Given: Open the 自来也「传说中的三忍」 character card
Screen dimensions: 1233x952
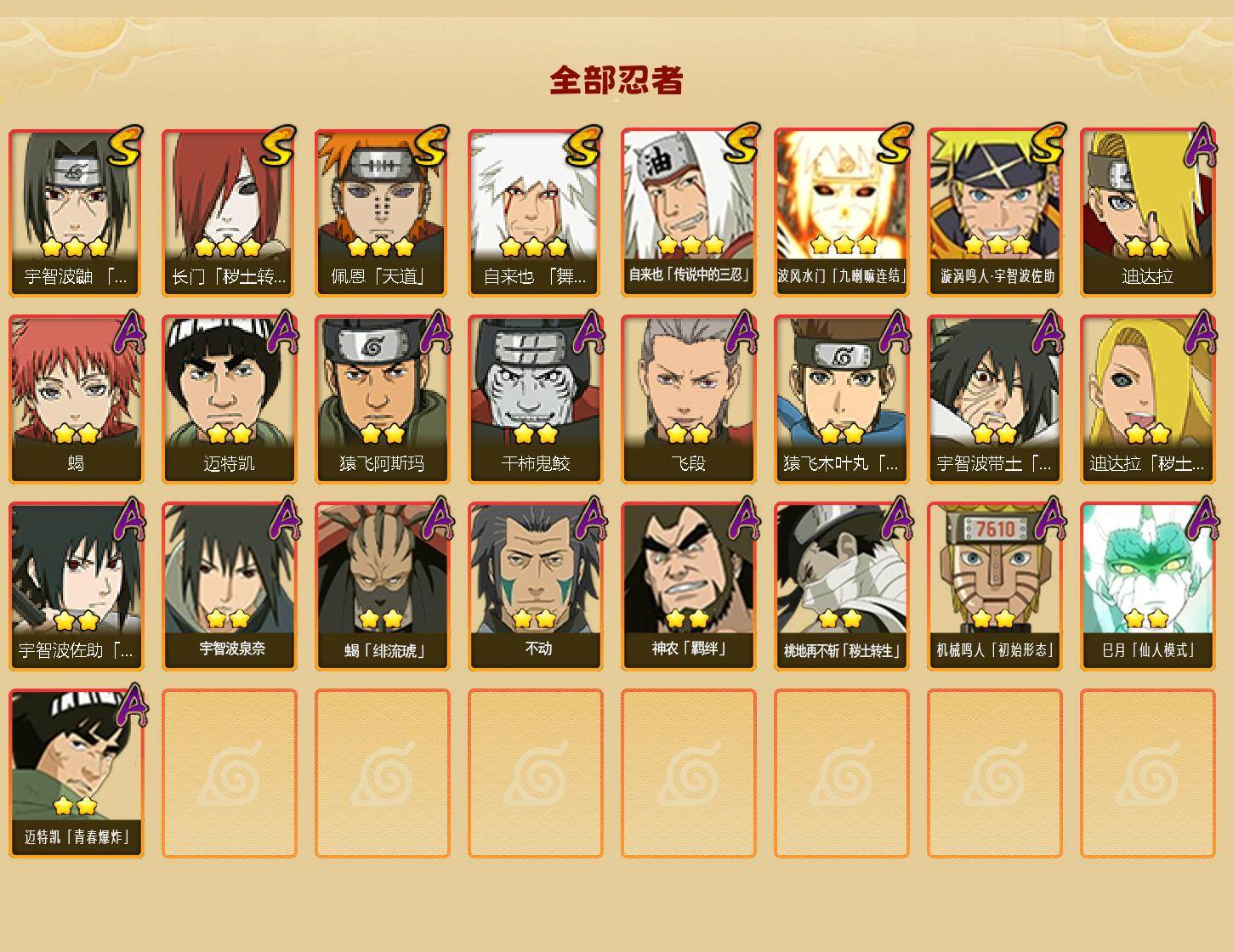Looking at the screenshot, I should coord(688,212).
